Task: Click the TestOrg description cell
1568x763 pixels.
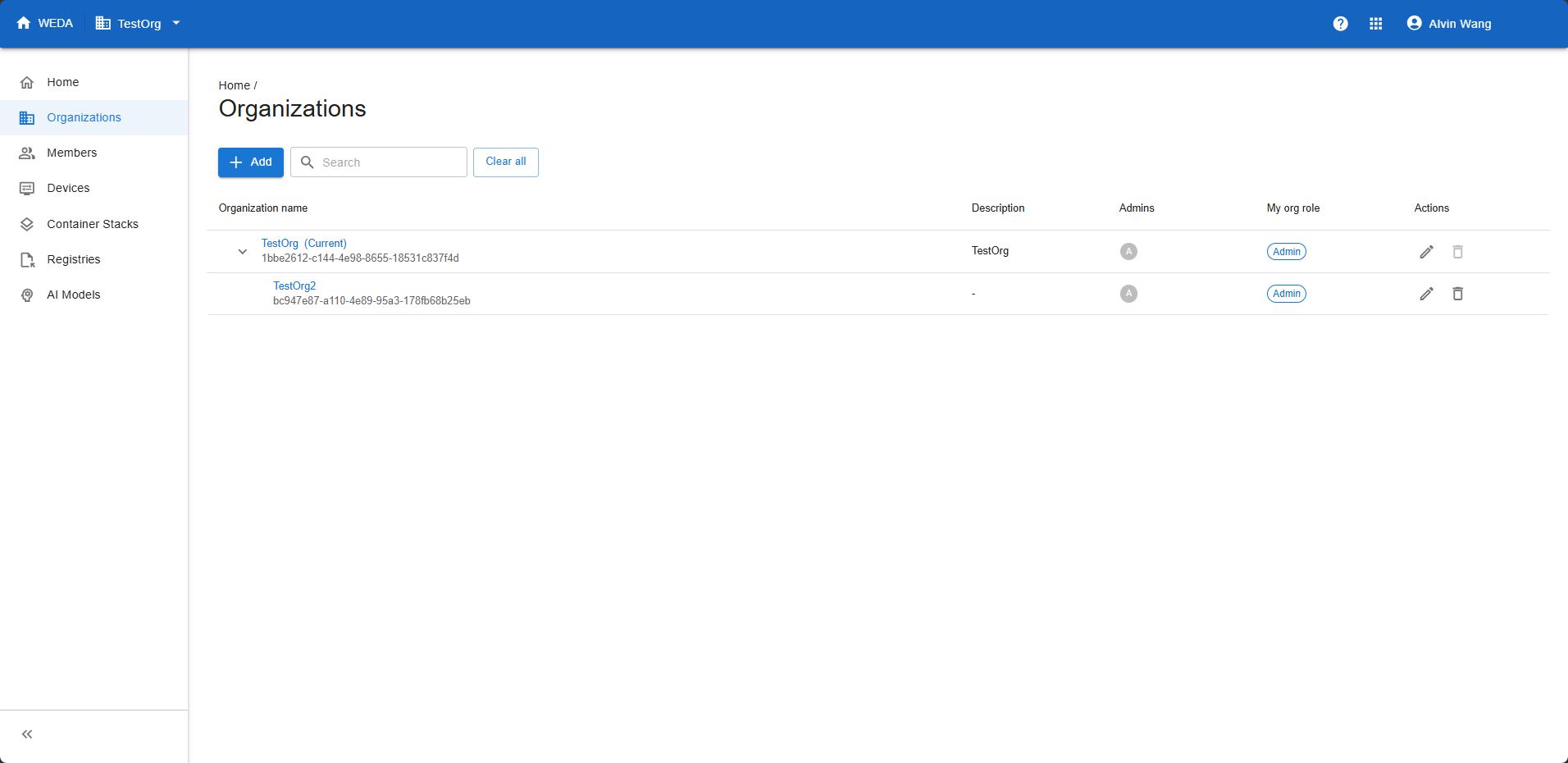Action: coord(991,251)
